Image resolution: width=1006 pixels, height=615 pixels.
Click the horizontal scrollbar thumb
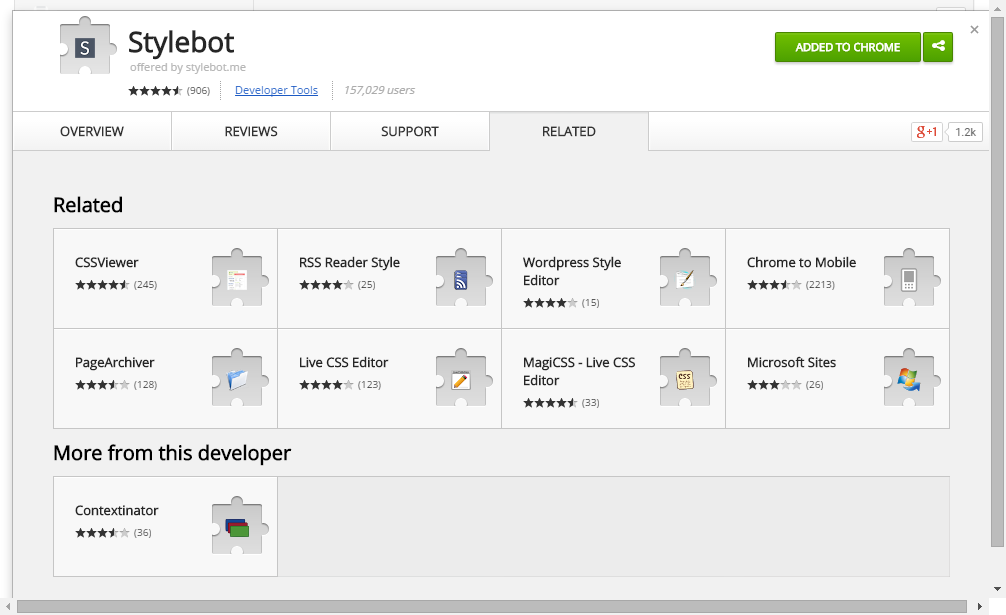coord(491,607)
